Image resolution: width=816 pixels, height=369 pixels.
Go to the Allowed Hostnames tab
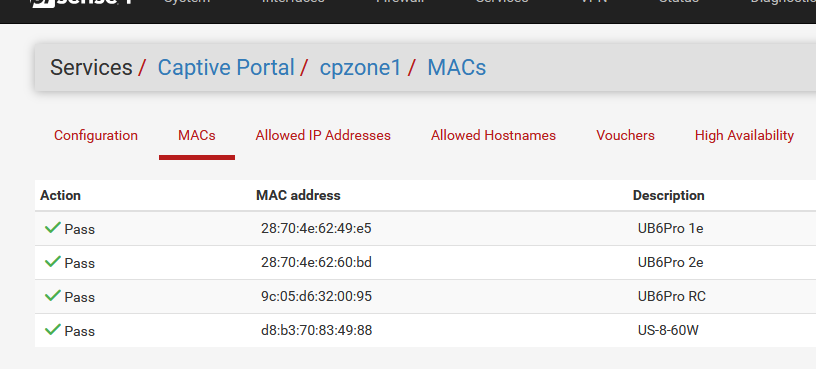pos(493,135)
